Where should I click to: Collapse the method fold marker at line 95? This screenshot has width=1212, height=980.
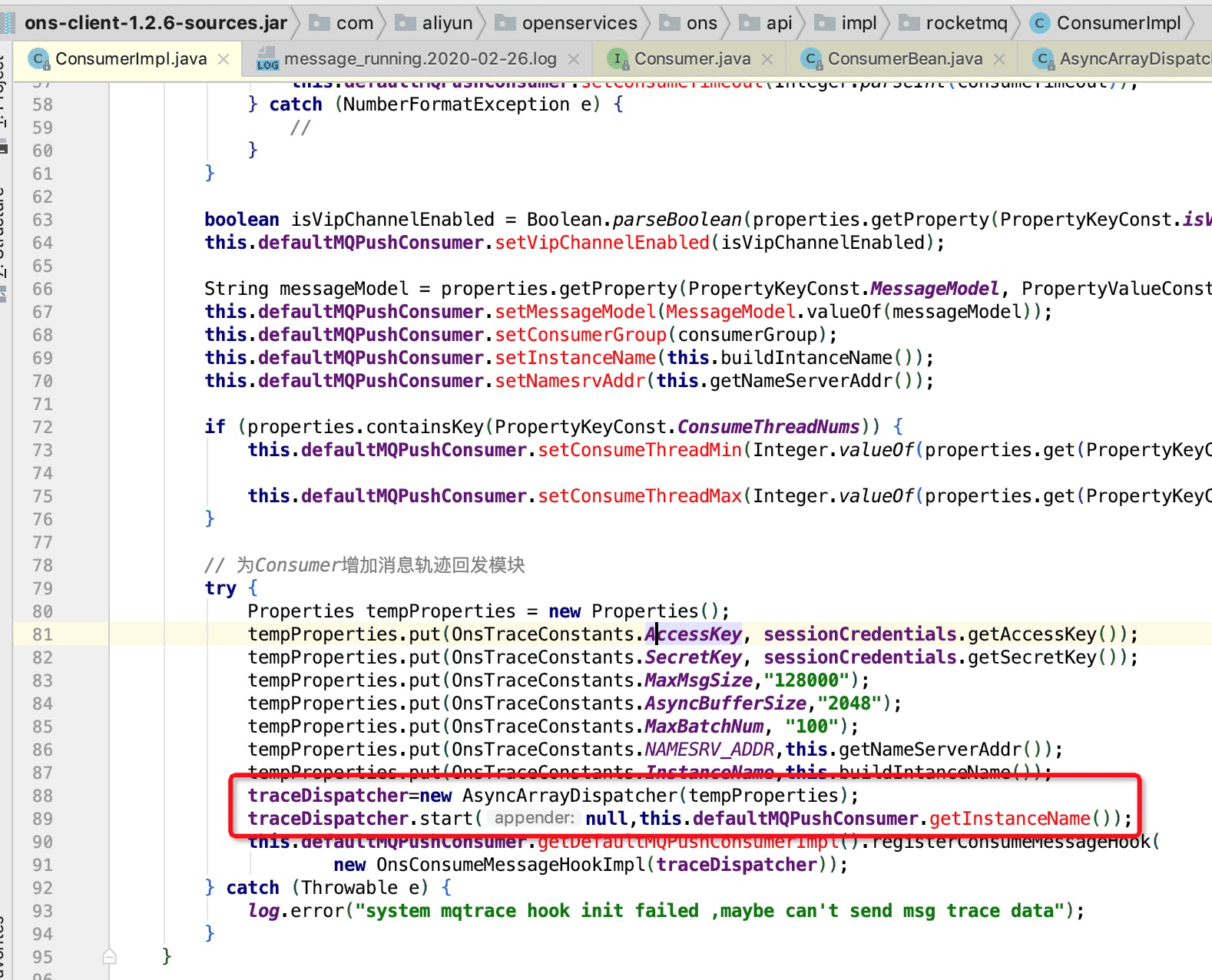coord(109,956)
